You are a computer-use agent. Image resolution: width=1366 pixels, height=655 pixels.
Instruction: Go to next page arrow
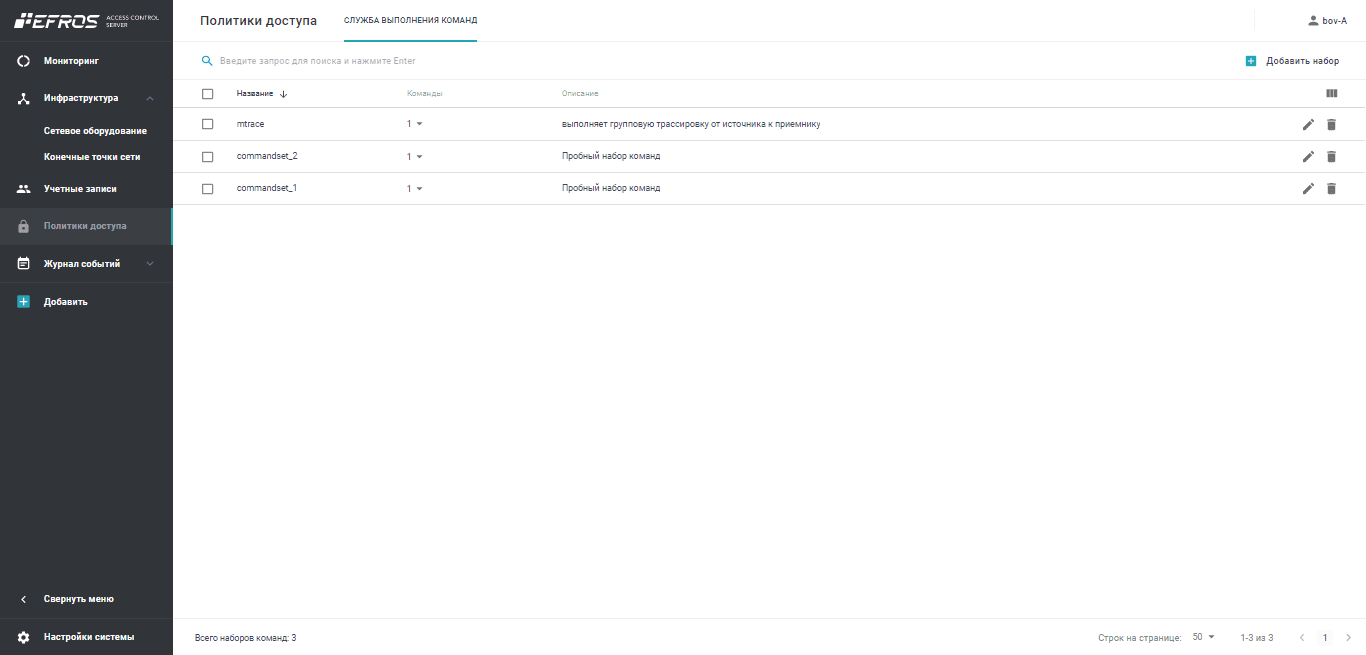1348,637
